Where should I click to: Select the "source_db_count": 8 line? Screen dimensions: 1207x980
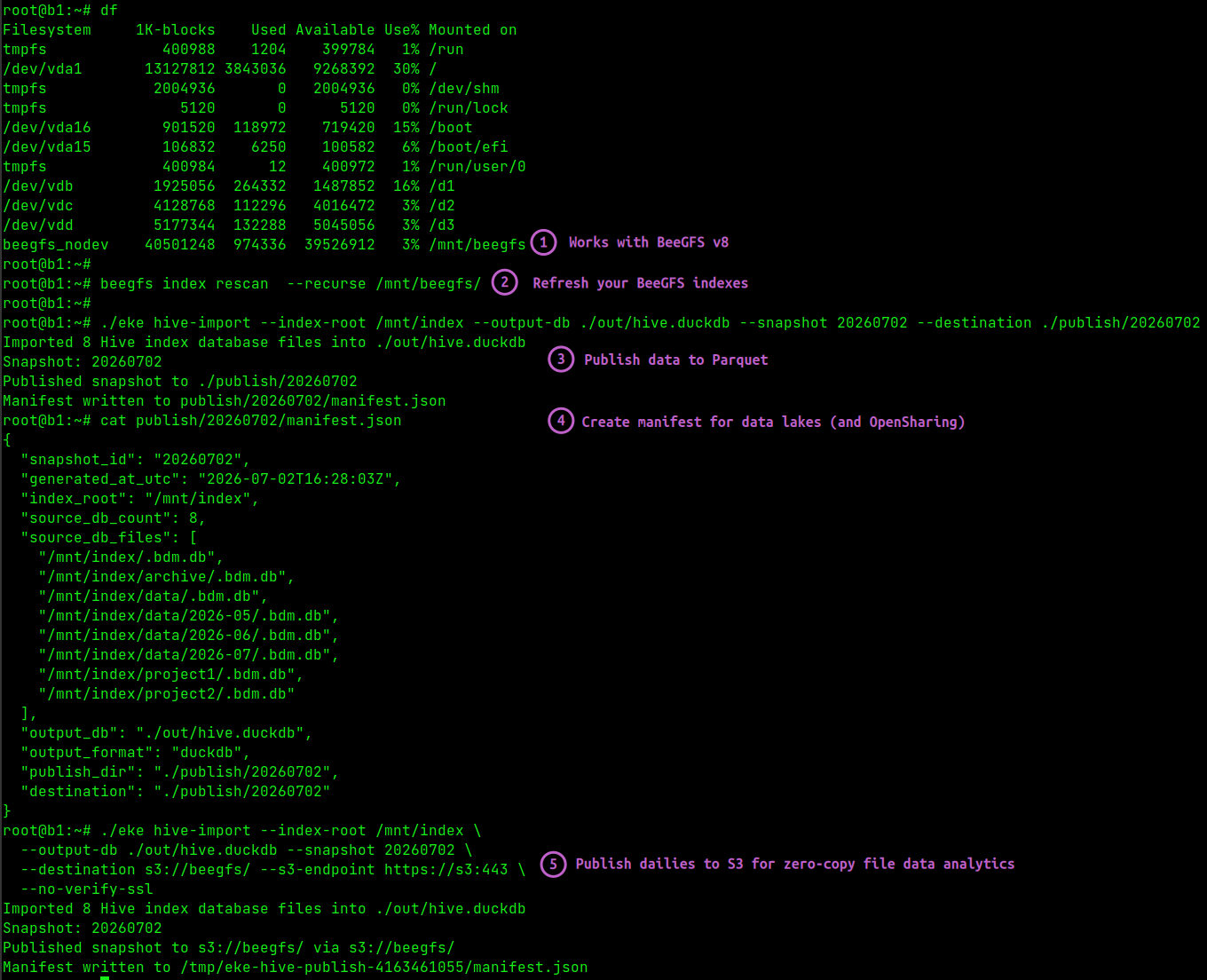[x=114, y=518]
